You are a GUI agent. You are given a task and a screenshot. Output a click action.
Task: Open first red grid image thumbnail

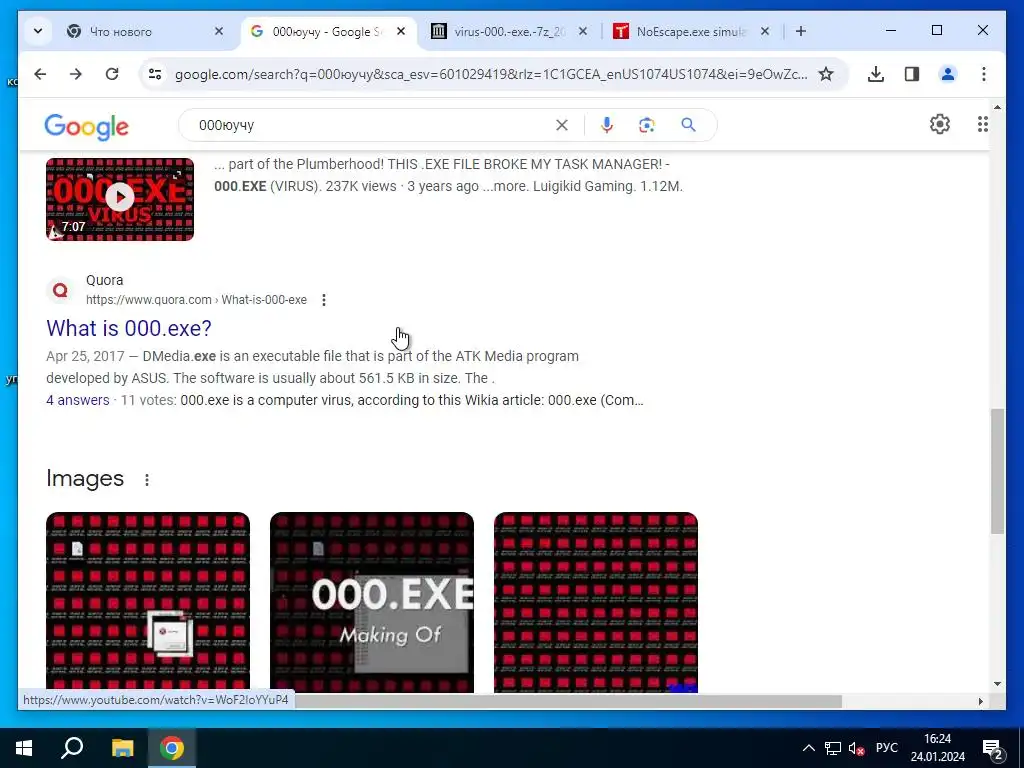coord(148,602)
